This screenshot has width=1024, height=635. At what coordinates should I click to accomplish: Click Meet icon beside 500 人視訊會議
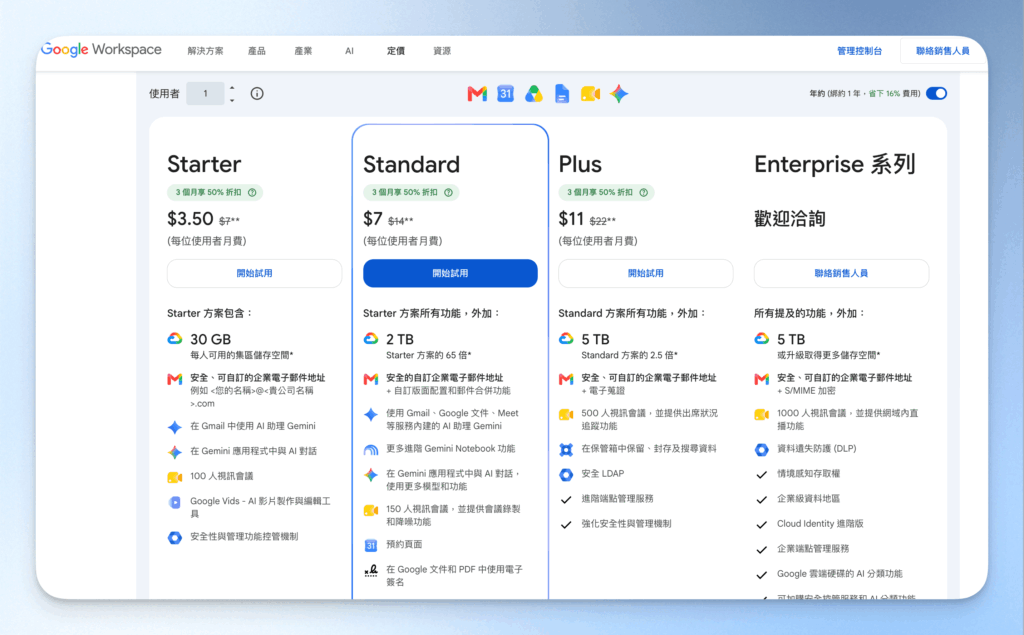(566, 415)
